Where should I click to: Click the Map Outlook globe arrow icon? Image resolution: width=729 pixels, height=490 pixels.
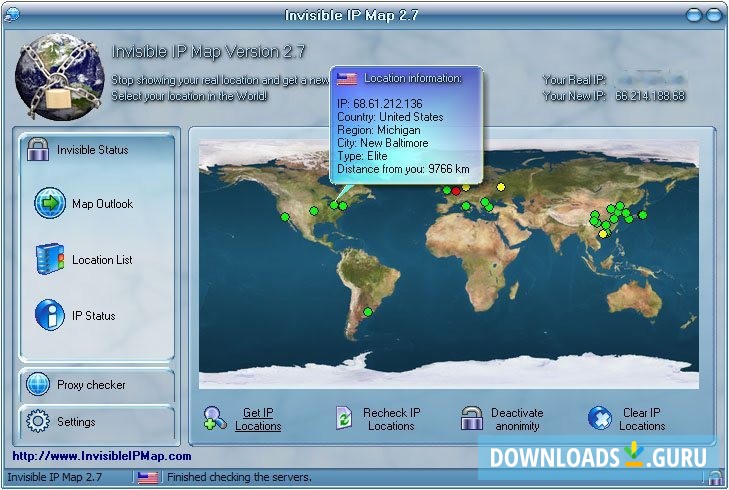50,203
